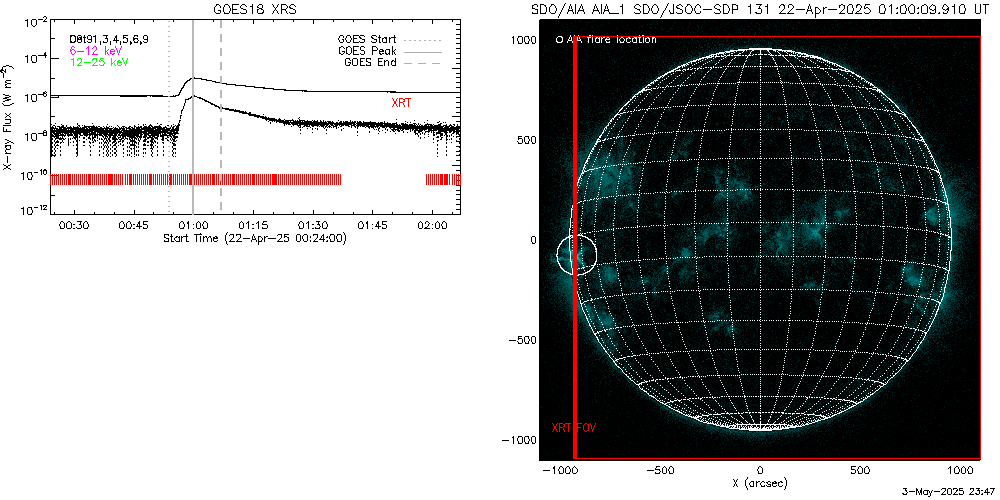Viewport: 1000px width, 500px height.
Task: Click the dotted GOES Start vertical line
Action: pyautogui.click(x=168, y=117)
